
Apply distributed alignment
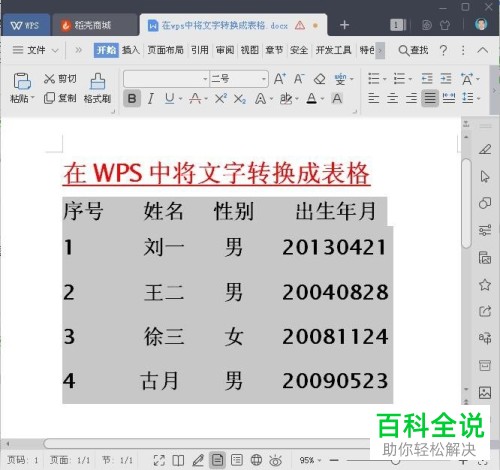[449, 98]
